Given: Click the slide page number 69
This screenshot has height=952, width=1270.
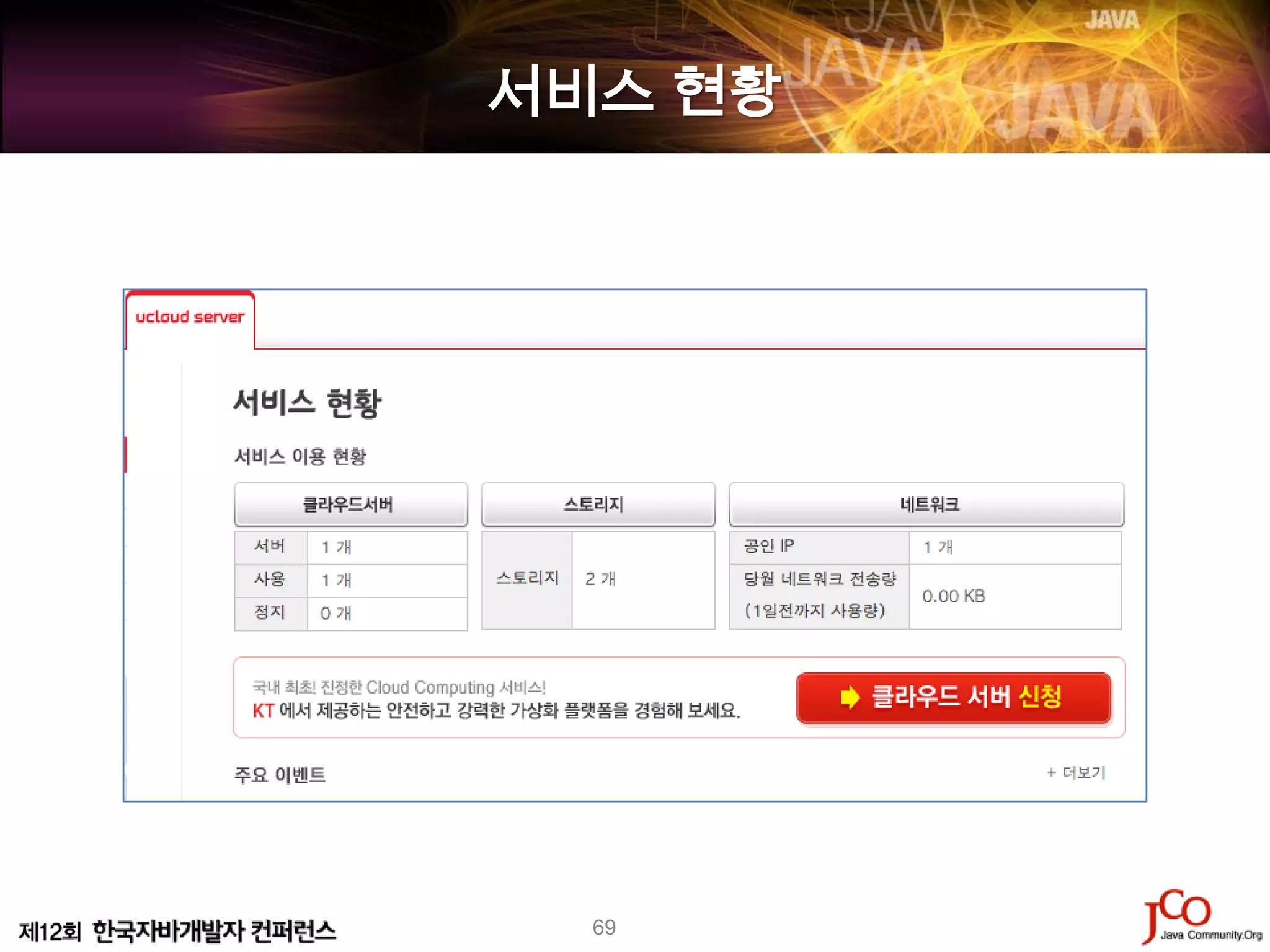Looking at the screenshot, I should [604, 927].
